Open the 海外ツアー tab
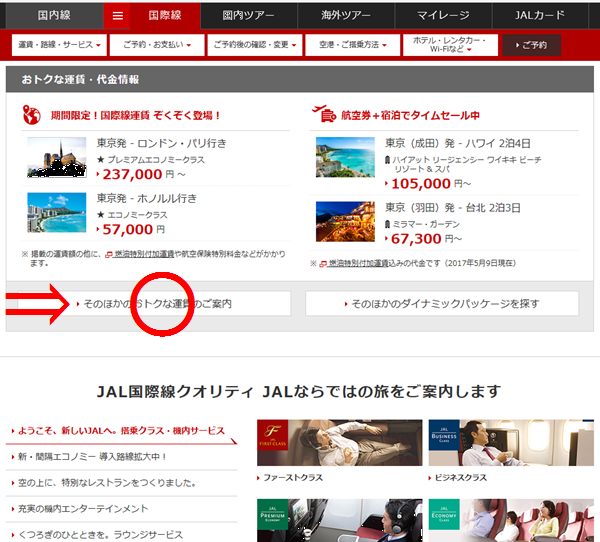600x542 pixels. click(346, 16)
